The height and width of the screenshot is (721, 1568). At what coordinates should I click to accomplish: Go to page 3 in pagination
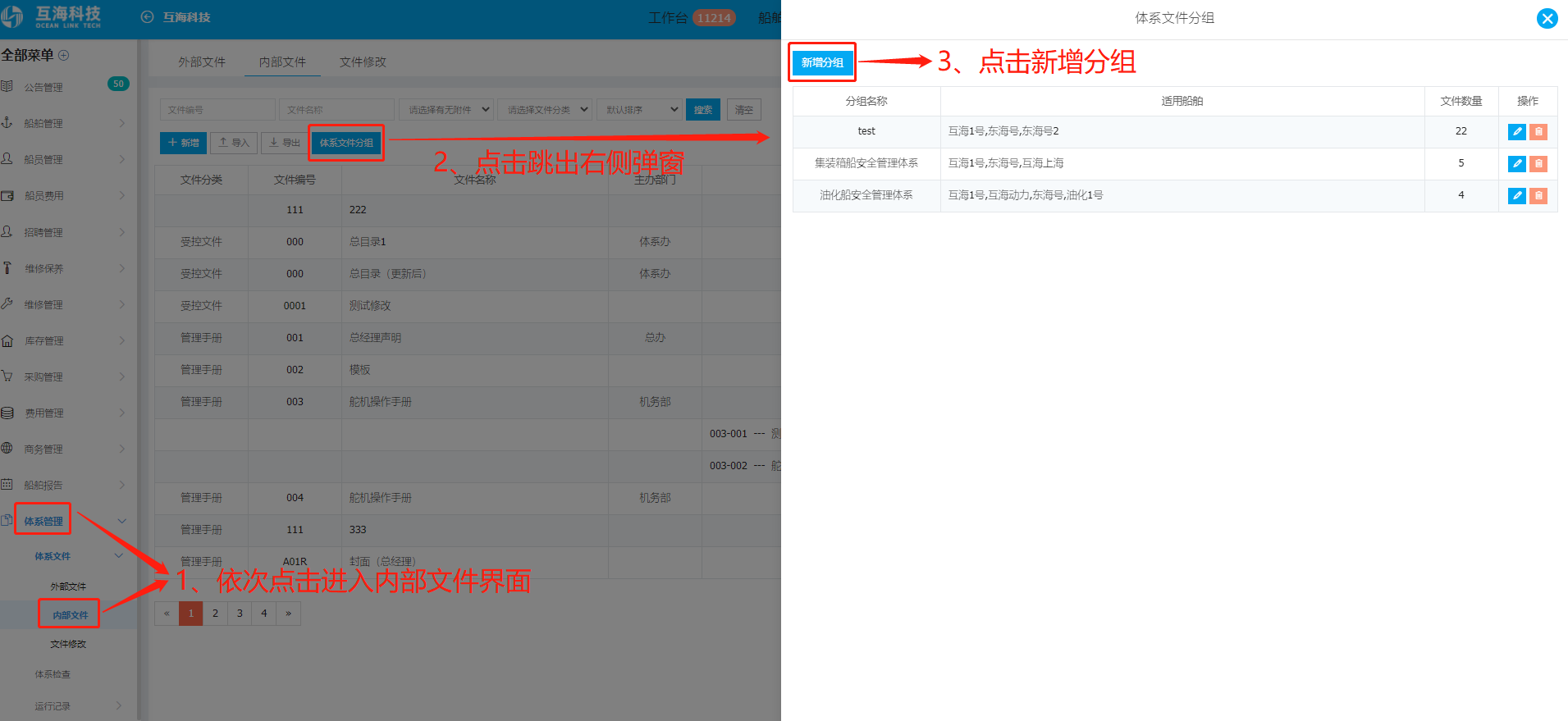point(240,614)
